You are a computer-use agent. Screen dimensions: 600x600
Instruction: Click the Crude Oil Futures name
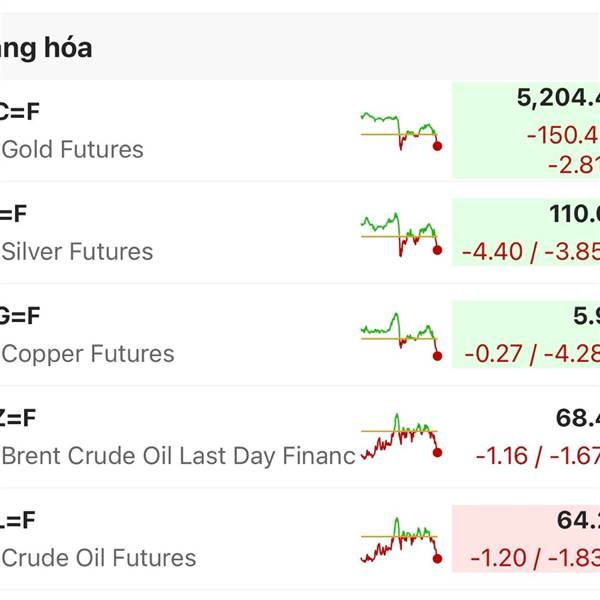[99, 558]
